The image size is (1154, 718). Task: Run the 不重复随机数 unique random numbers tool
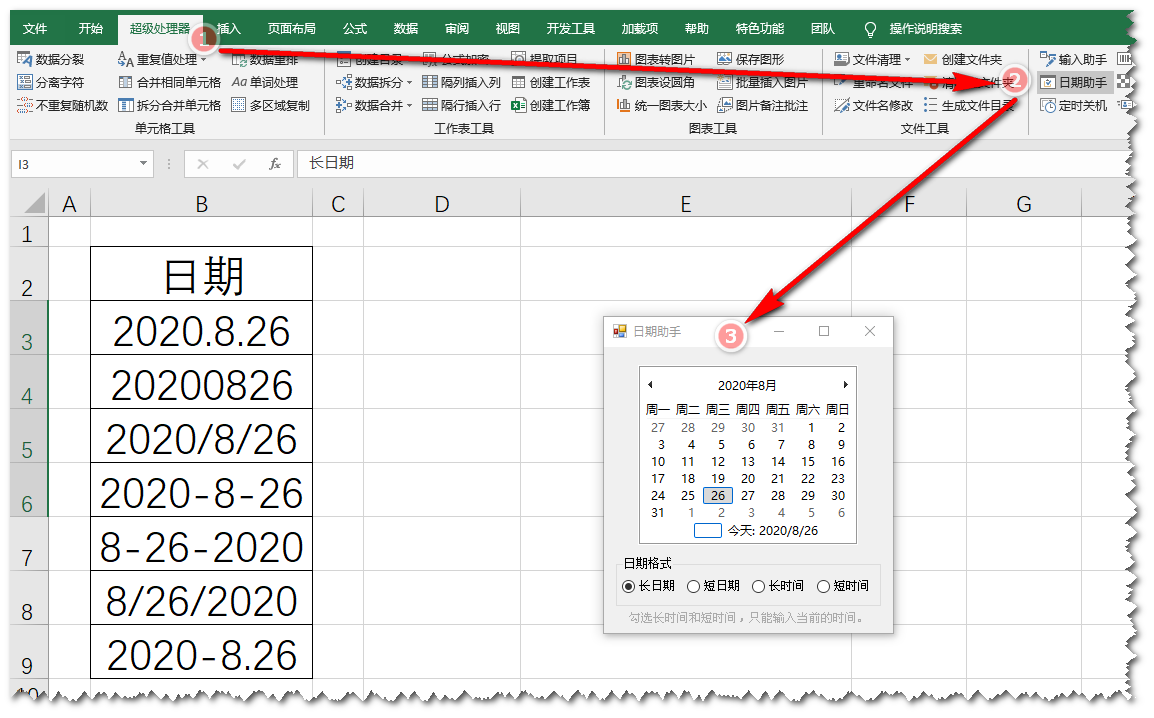pyautogui.click(x=63, y=106)
